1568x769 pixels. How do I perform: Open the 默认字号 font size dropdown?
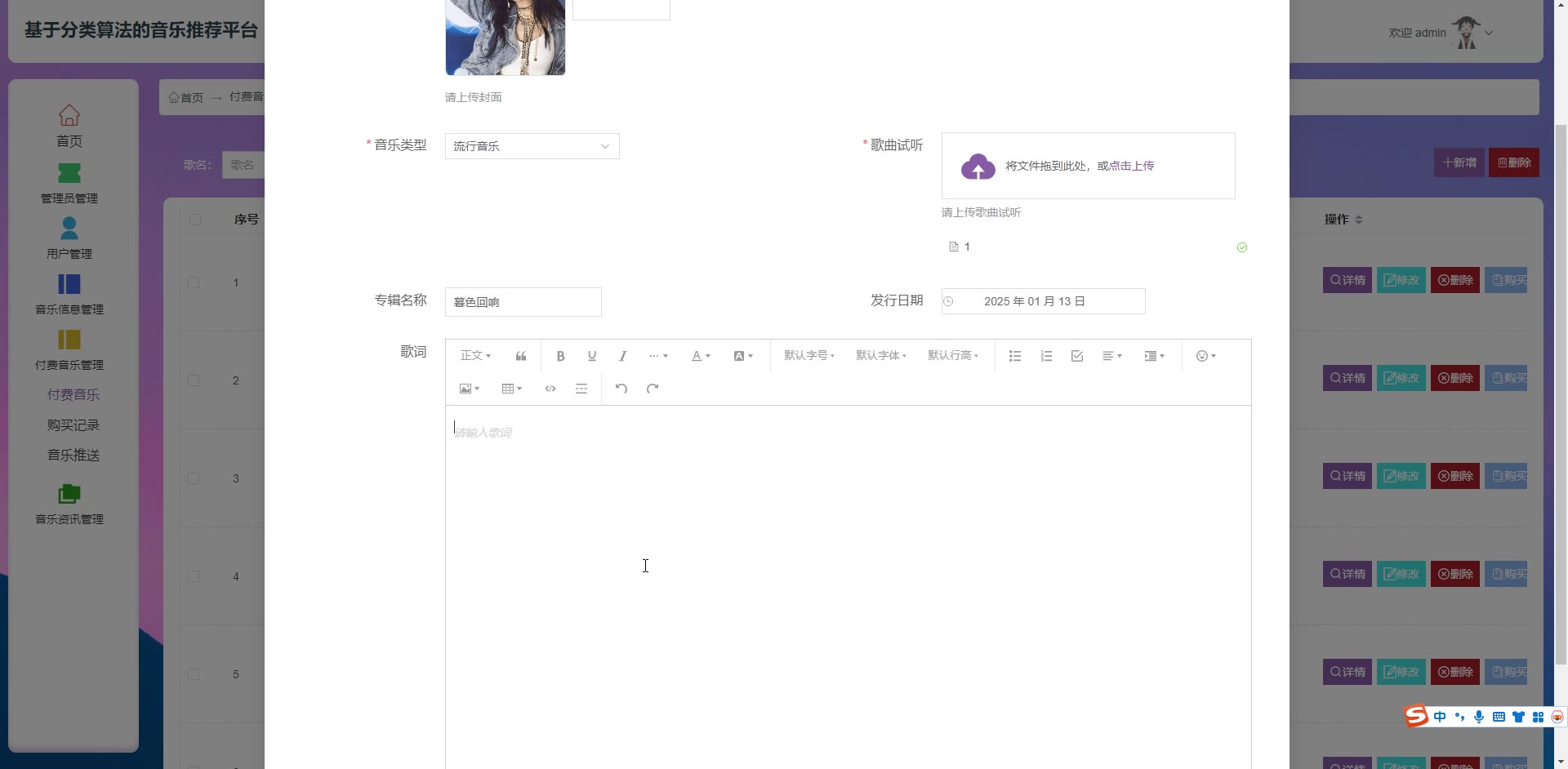[x=809, y=356]
